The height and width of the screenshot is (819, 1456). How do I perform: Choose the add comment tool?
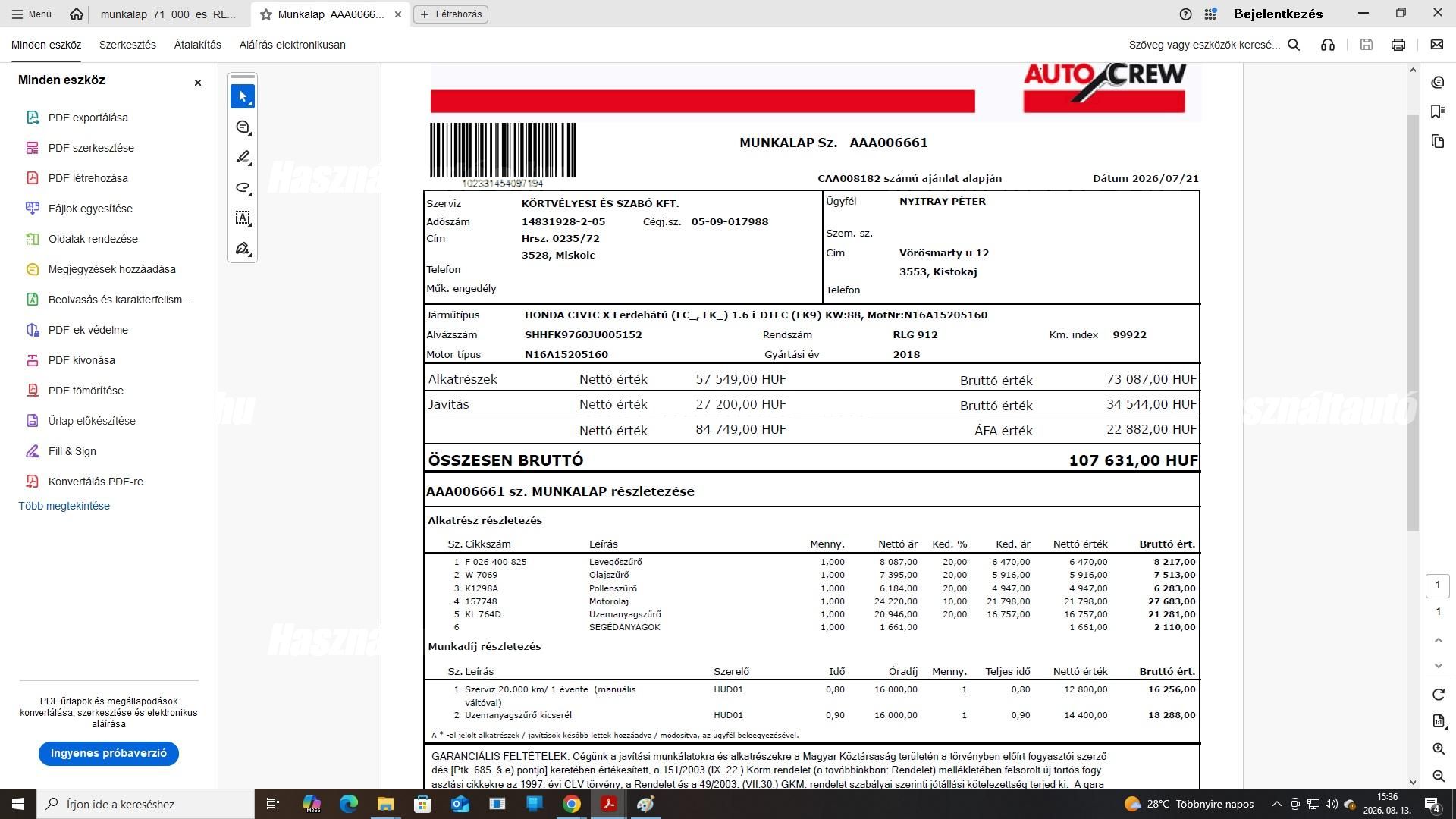coord(243,127)
